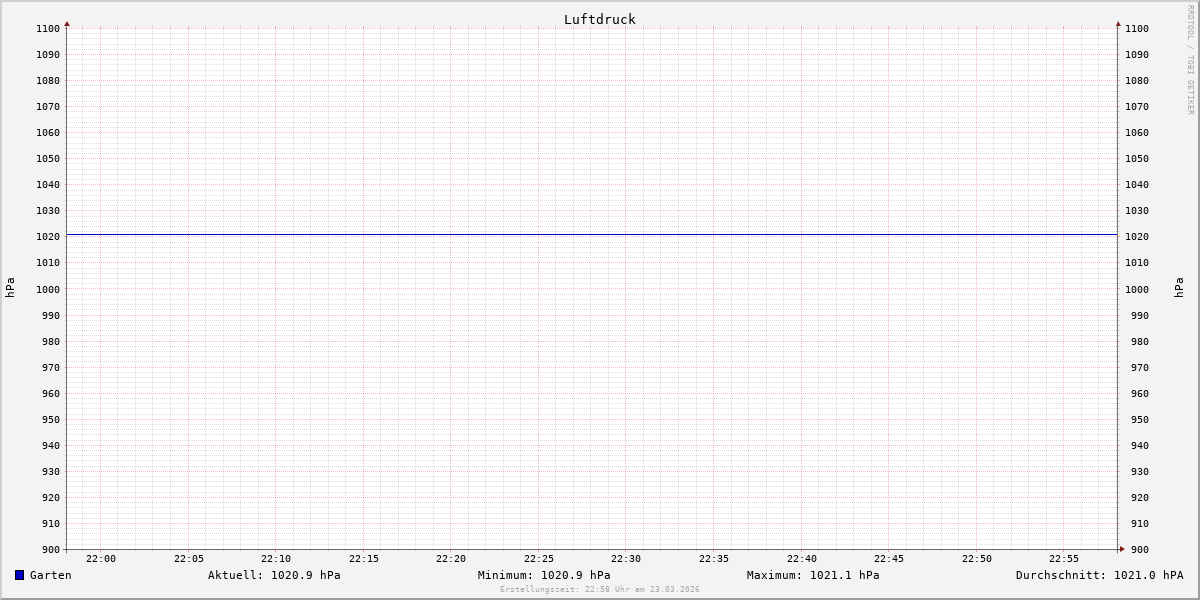The width and height of the screenshot is (1200, 600).
Task: Click the 1100 label on the left axis
Action: (48, 29)
